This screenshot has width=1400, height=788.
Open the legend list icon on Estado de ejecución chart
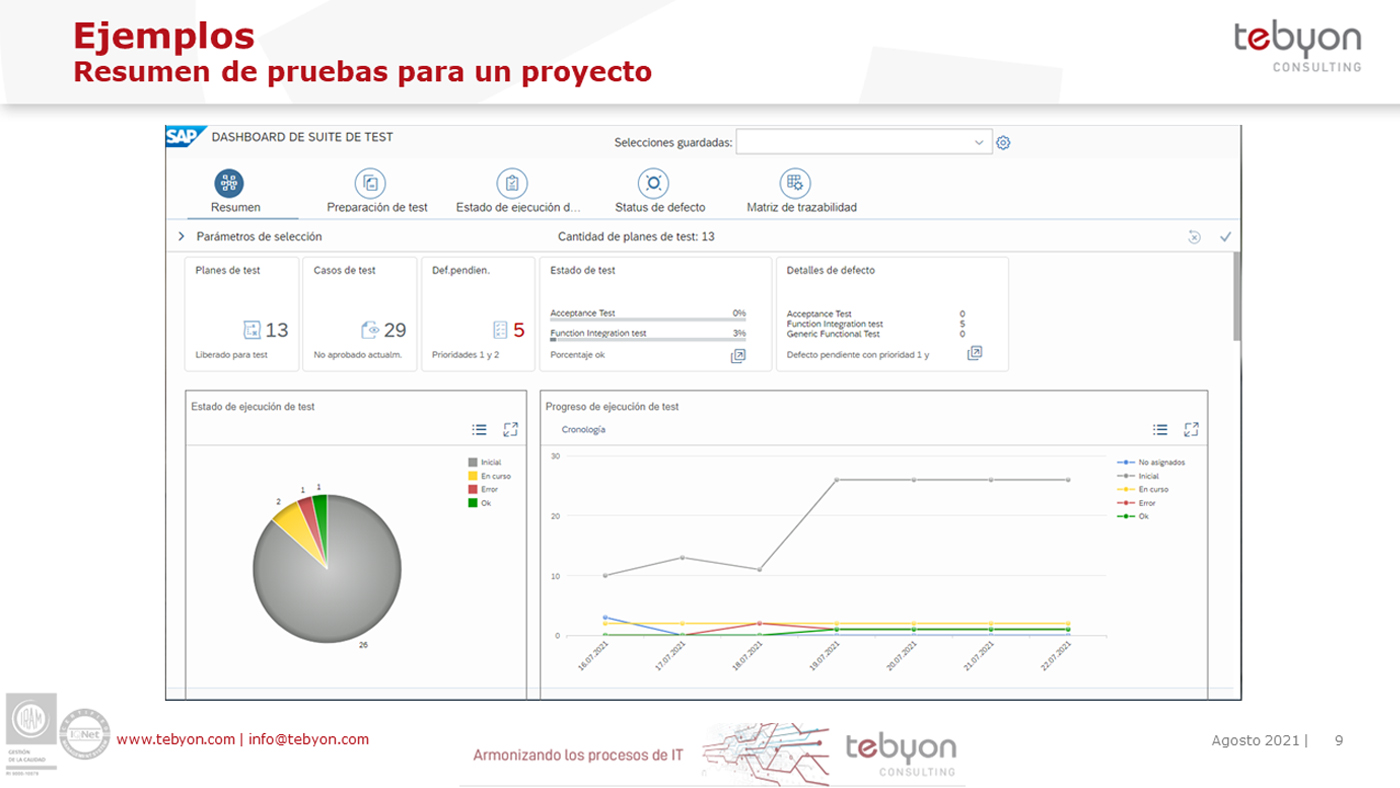click(478, 428)
